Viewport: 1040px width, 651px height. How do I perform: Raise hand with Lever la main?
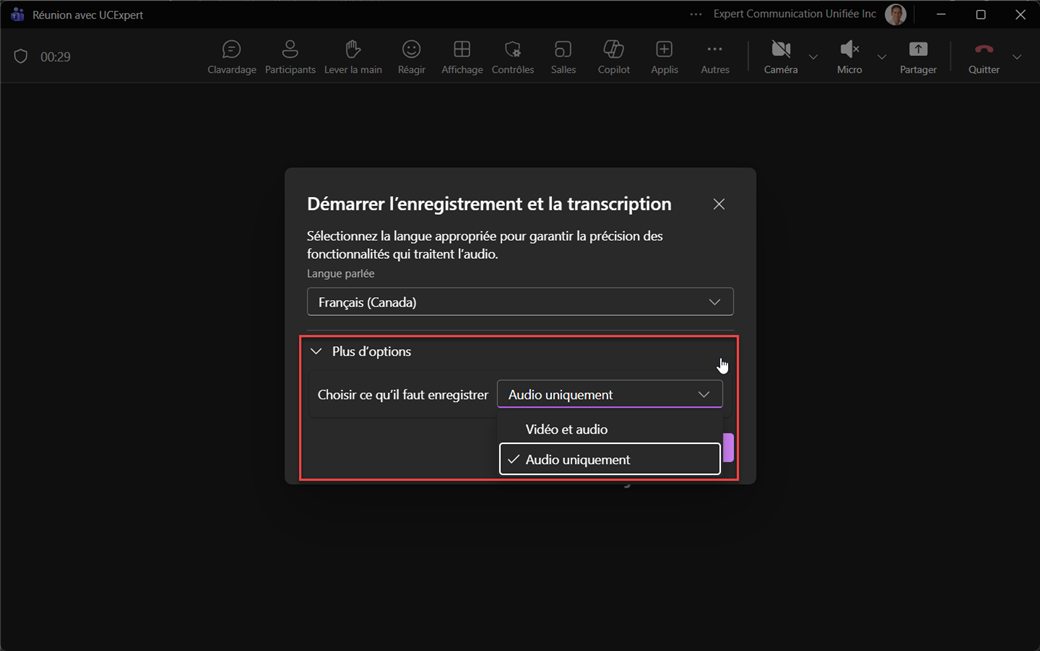click(353, 57)
